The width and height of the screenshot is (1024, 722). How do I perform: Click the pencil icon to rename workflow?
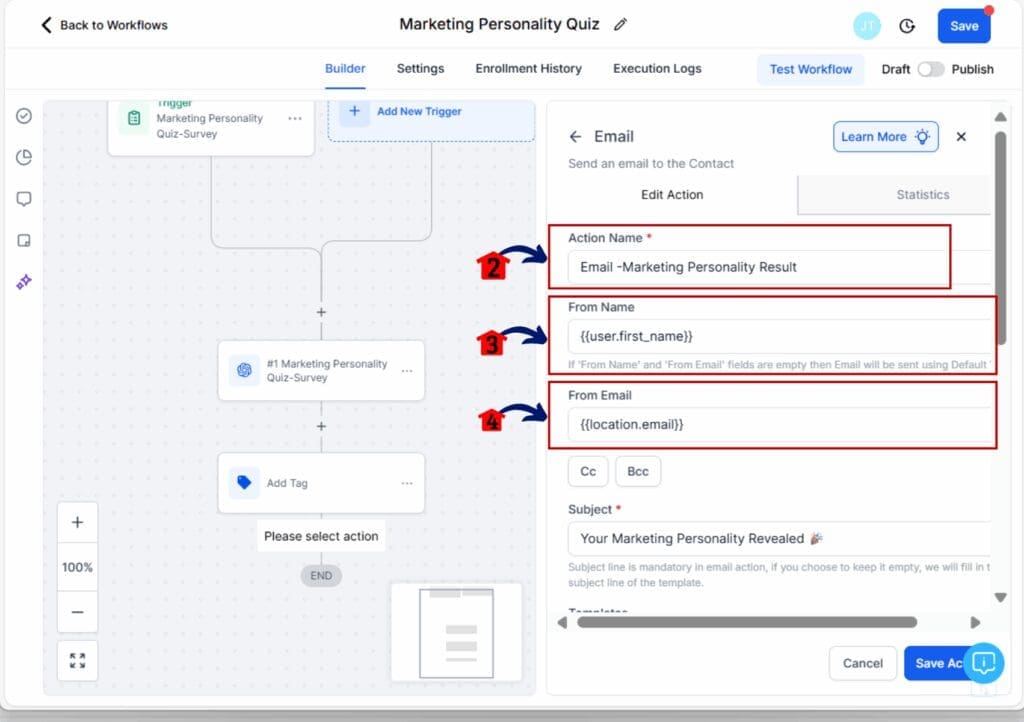click(621, 25)
